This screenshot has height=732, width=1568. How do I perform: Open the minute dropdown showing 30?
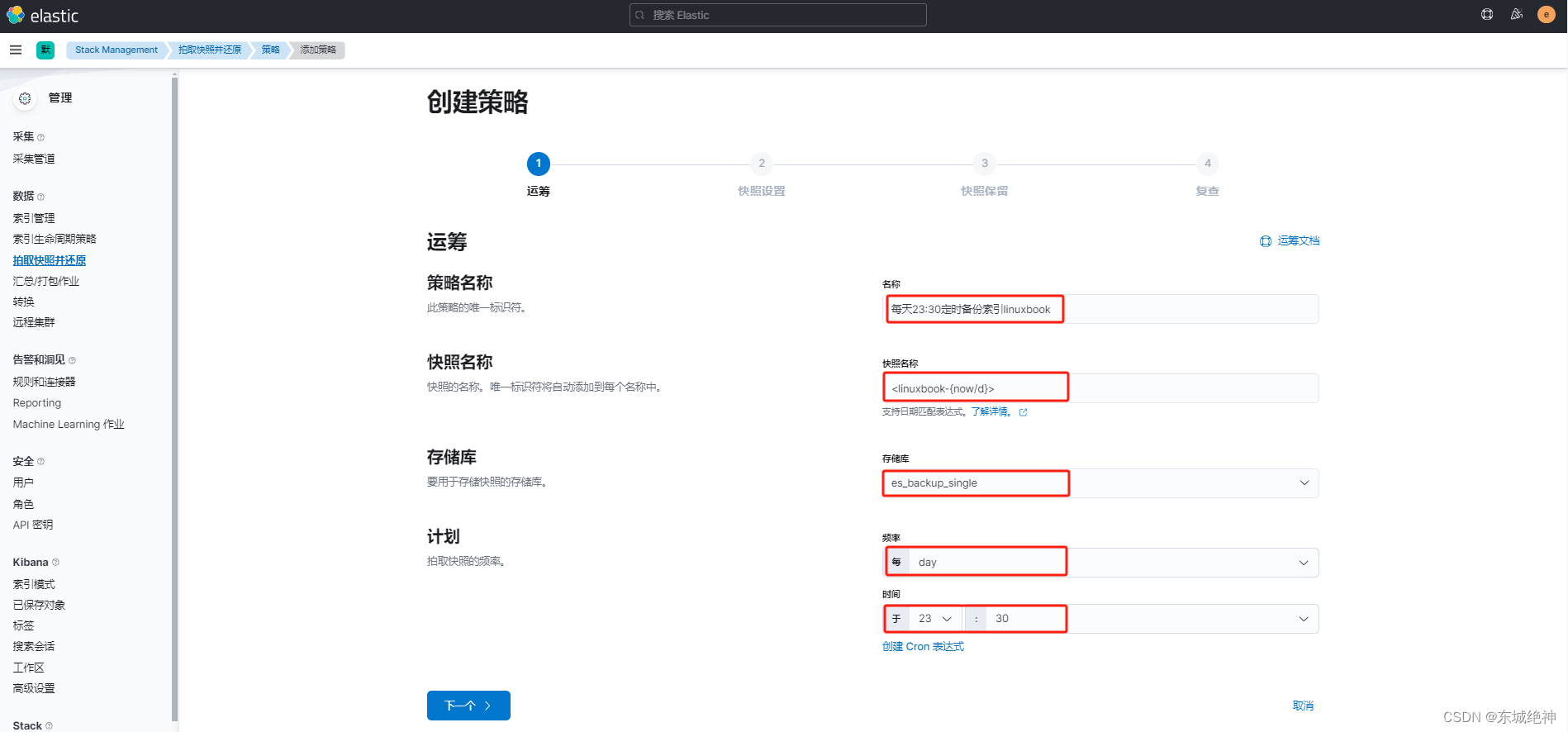pyautogui.click(x=1153, y=619)
